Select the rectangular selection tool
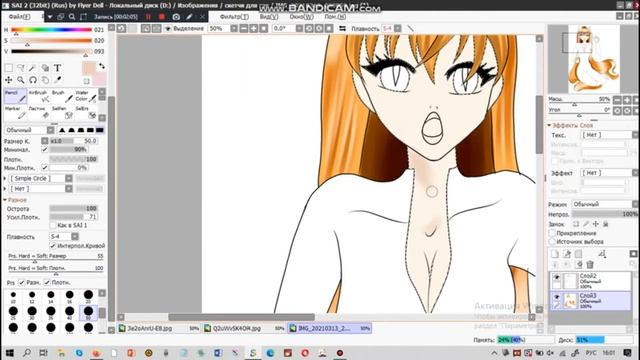 (9, 68)
